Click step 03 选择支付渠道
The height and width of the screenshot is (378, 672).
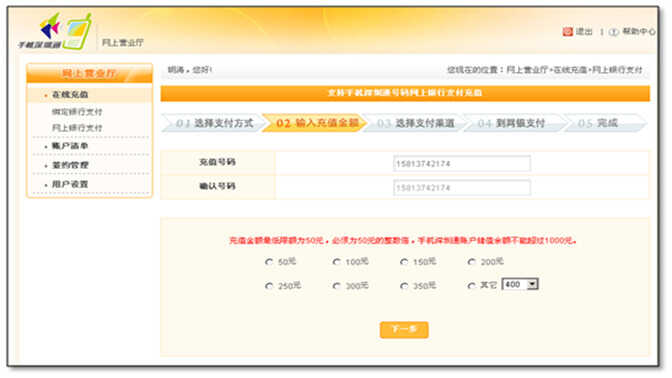[x=414, y=123]
